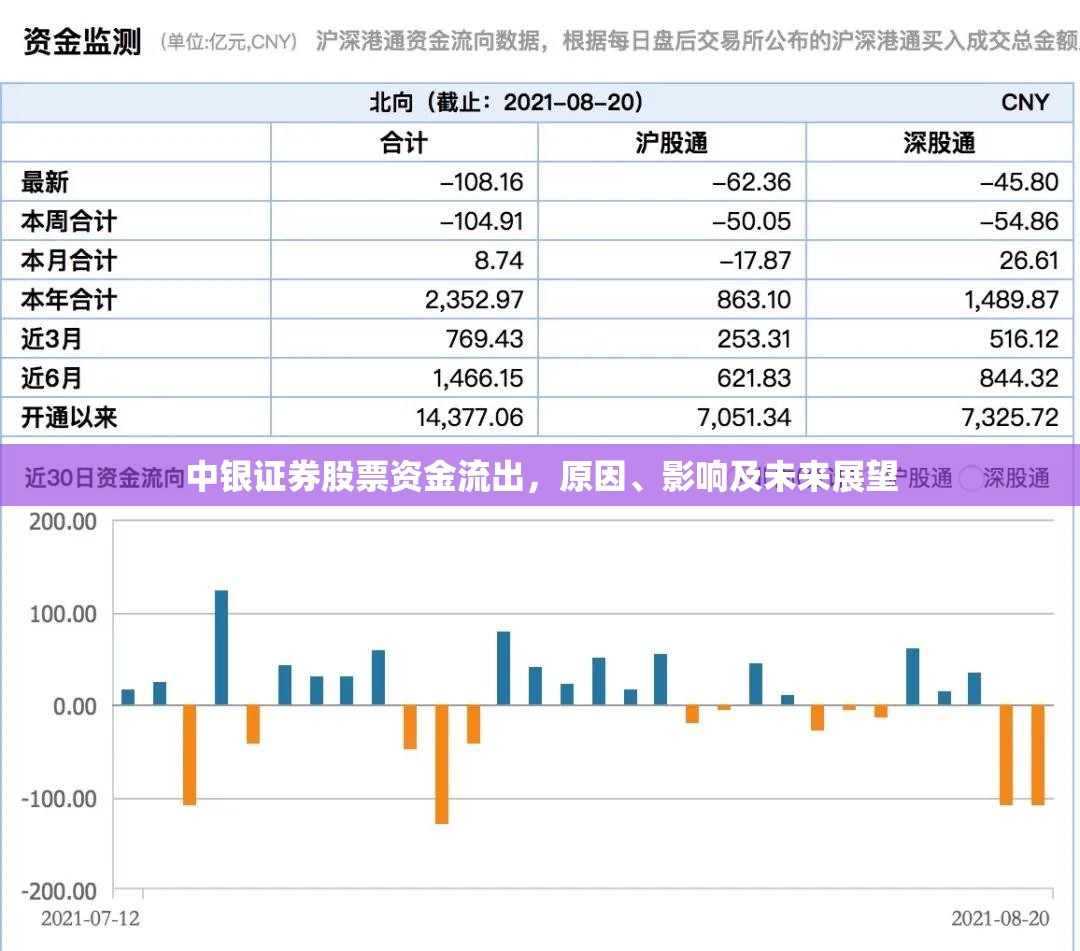Select the 近3月 row label
Viewport: 1080px width, 951px height.
52,339
